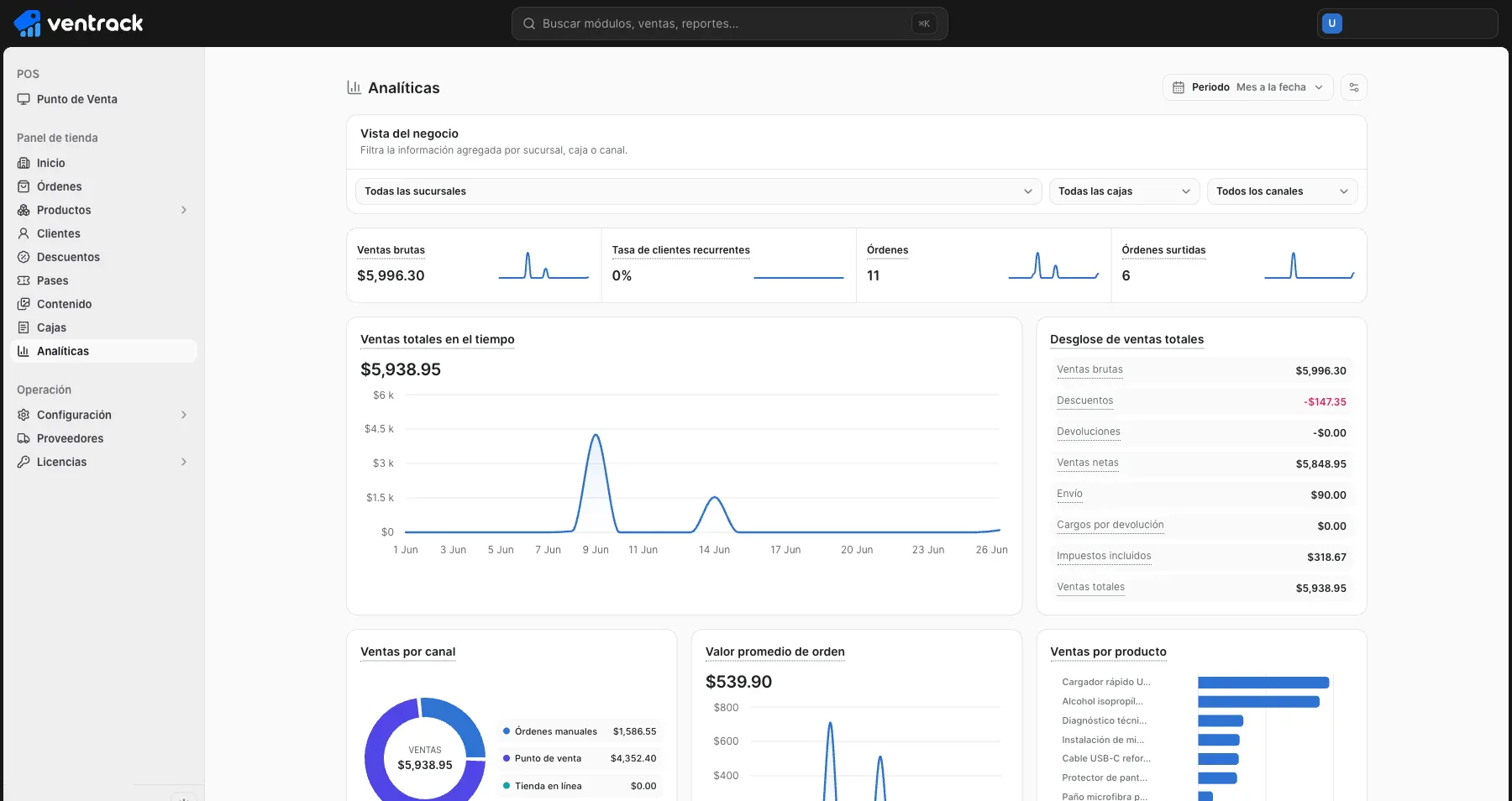The width and height of the screenshot is (1512, 801).
Task: Click the Tienda en línea legend color dot
Action: pyautogui.click(x=507, y=786)
